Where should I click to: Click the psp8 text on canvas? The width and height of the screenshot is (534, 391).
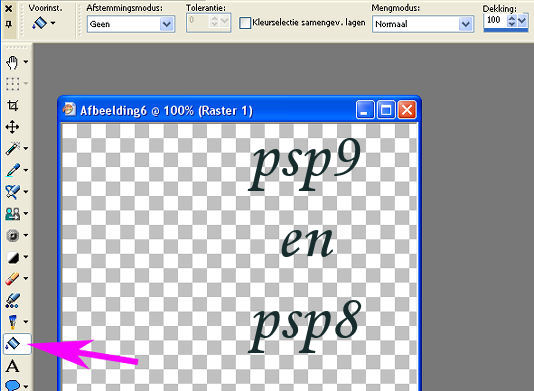pyautogui.click(x=305, y=325)
